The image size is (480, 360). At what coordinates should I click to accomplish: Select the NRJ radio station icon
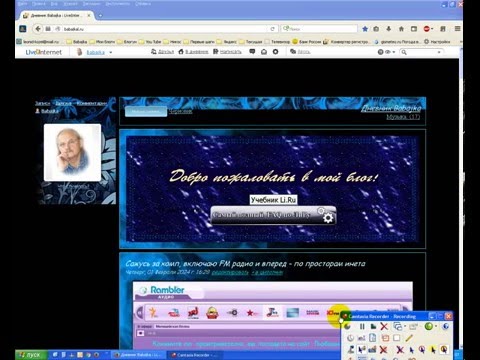click(x=193, y=313)
